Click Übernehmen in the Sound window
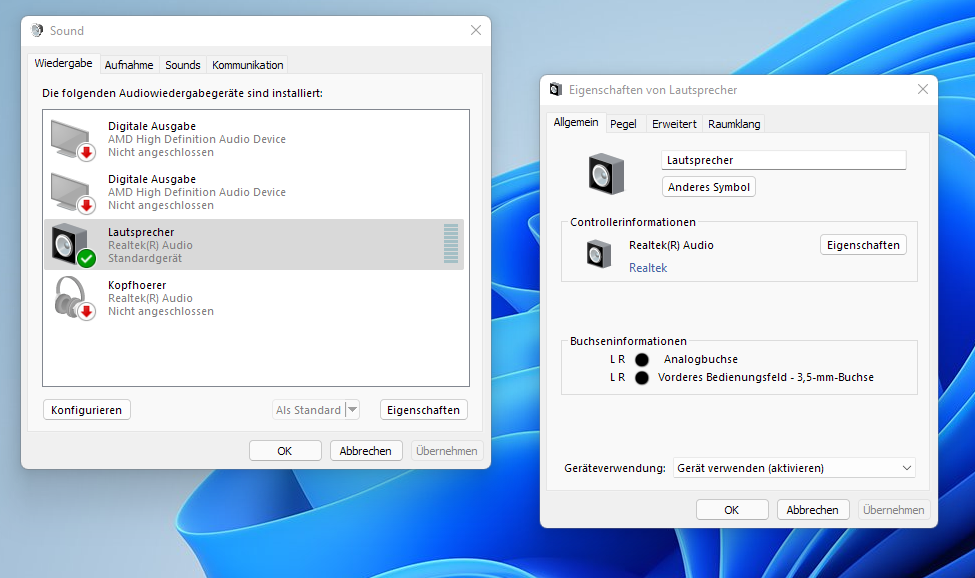Screen dimensions: 975x578 446,451
